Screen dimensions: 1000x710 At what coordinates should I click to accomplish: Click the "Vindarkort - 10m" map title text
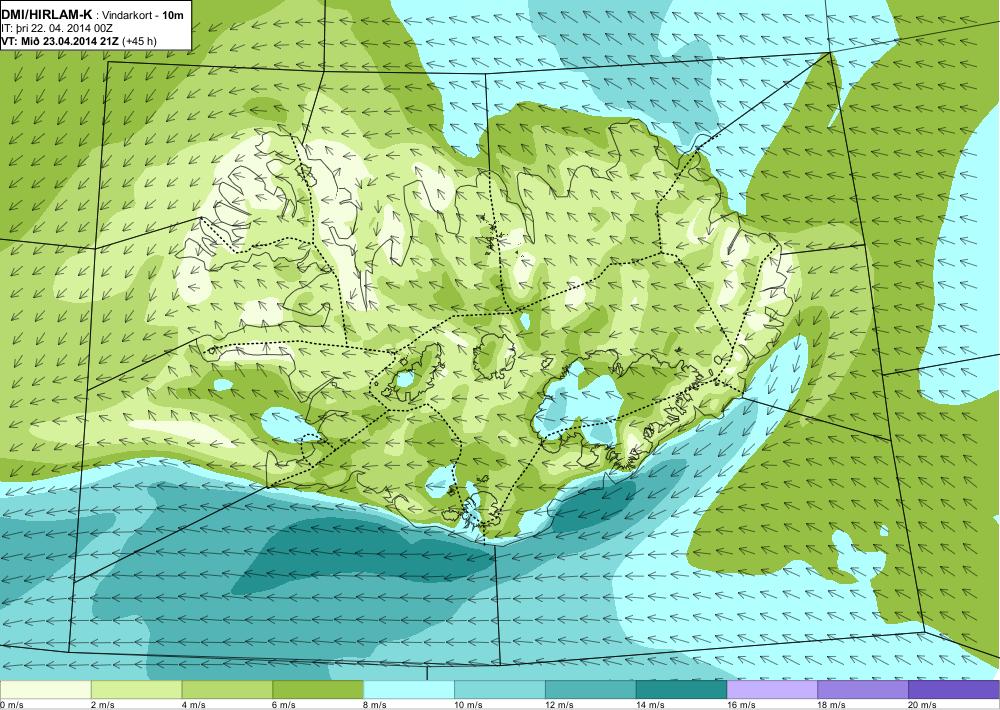[143, 15]
